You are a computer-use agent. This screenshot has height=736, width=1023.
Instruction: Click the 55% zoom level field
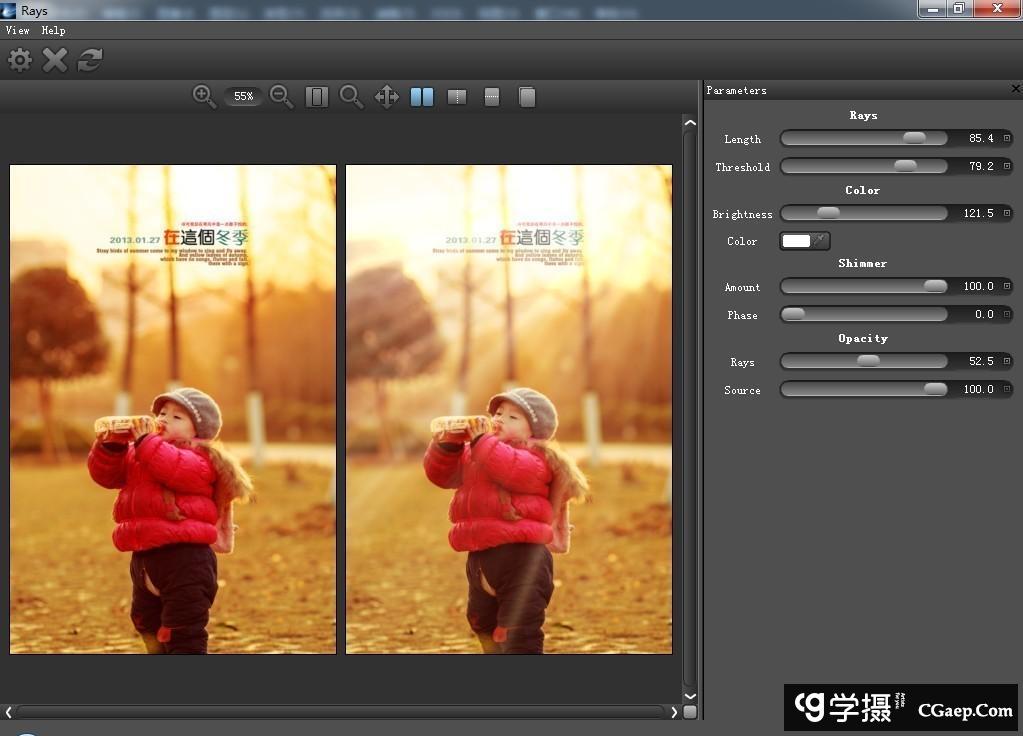point(243,96)
